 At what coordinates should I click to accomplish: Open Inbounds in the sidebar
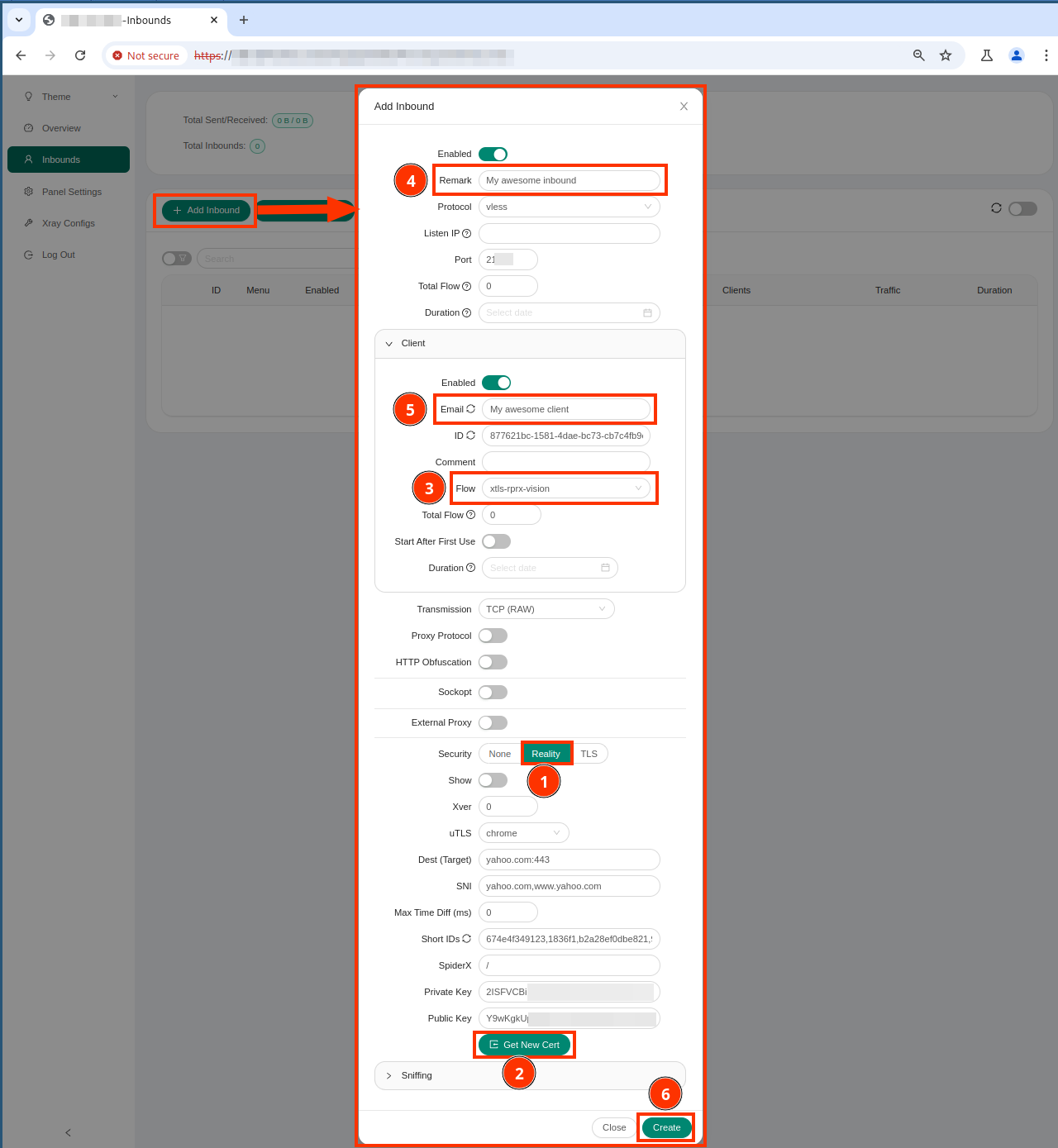(x=69, y=160)
